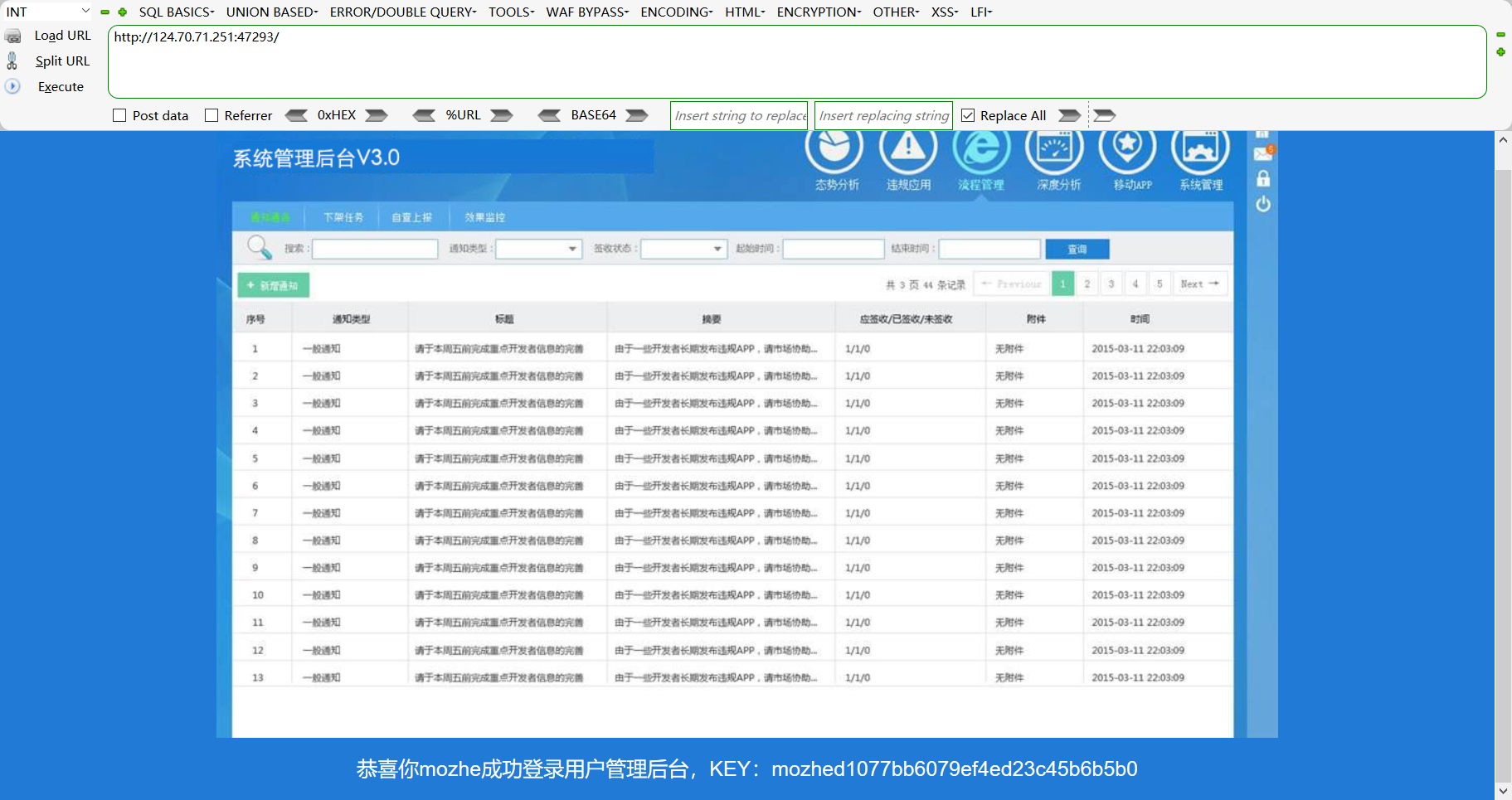Click the Split URL scissors icon

[x=12, y=61]
